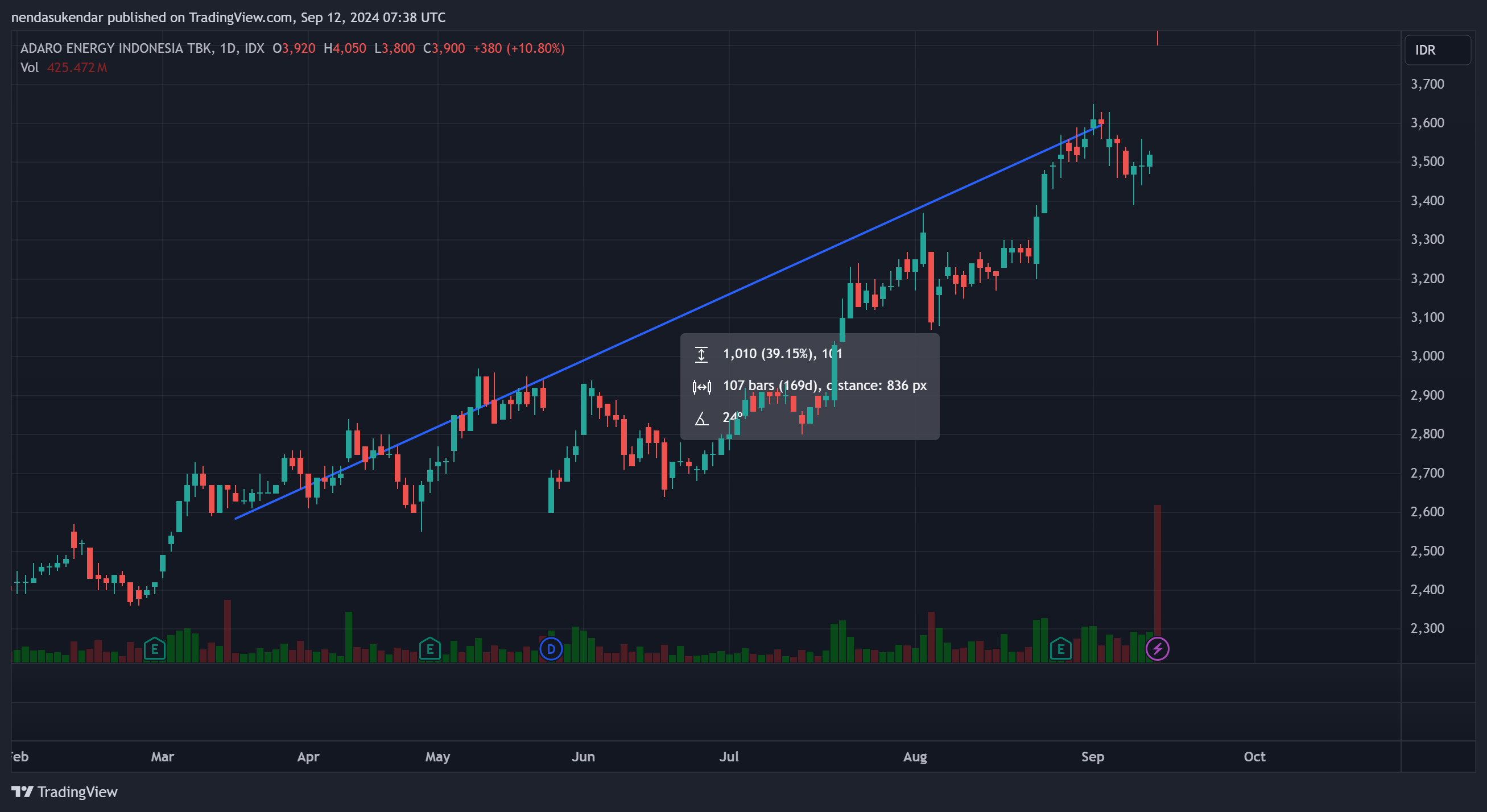Click the +380 (+10.80%) change value
Screen dimensions: 1487x812
[x=518, y=48]
